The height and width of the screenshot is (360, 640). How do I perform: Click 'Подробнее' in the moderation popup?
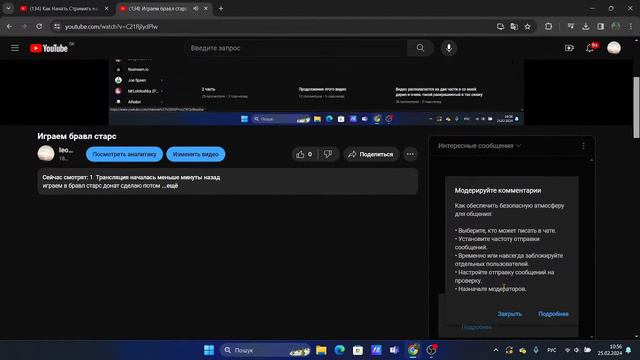coord(553,314)
